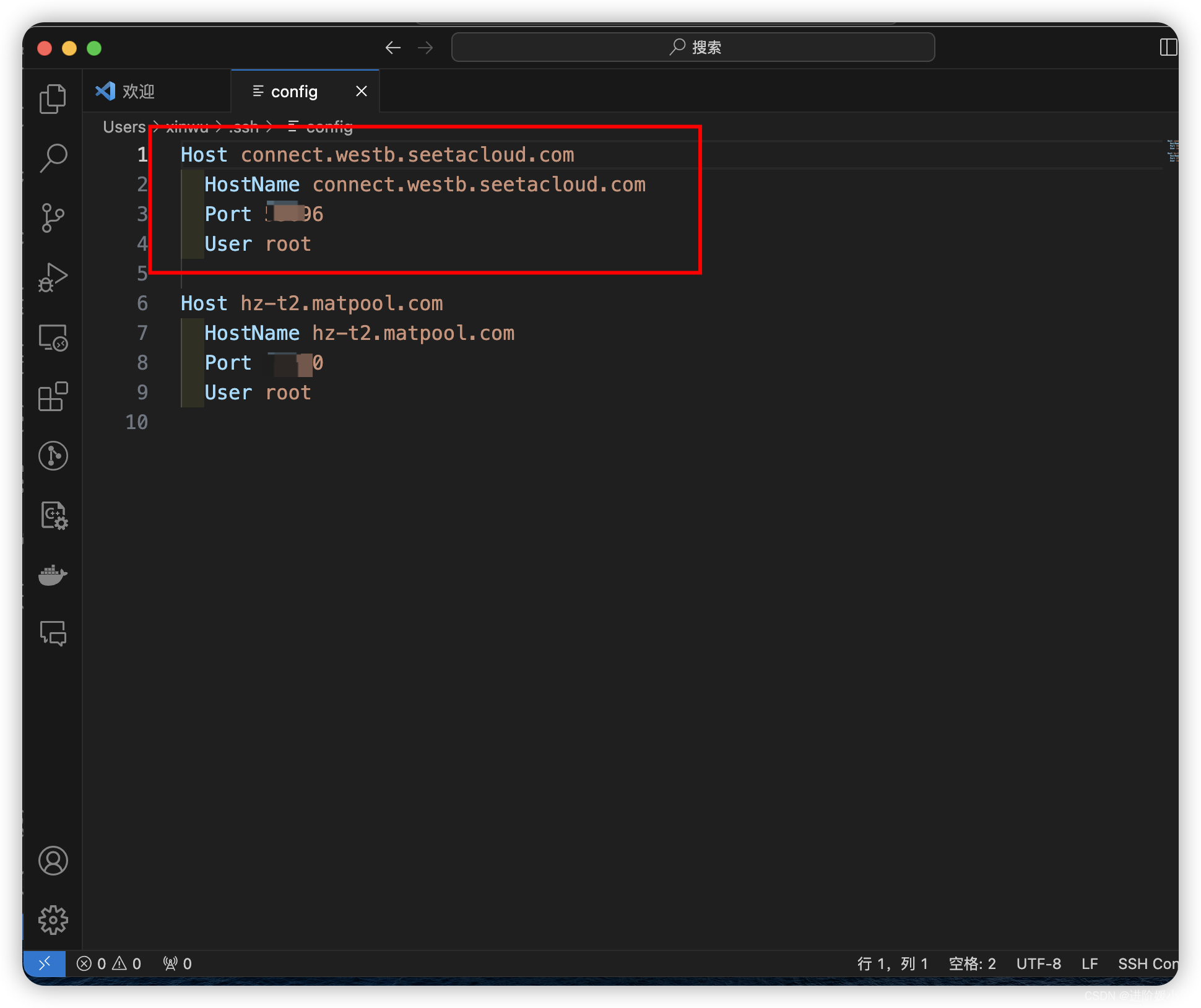The width and height of the screenshot is (1201, 1008).
Task: Show errors and warnings count in status bar
Action: [109, 963]
